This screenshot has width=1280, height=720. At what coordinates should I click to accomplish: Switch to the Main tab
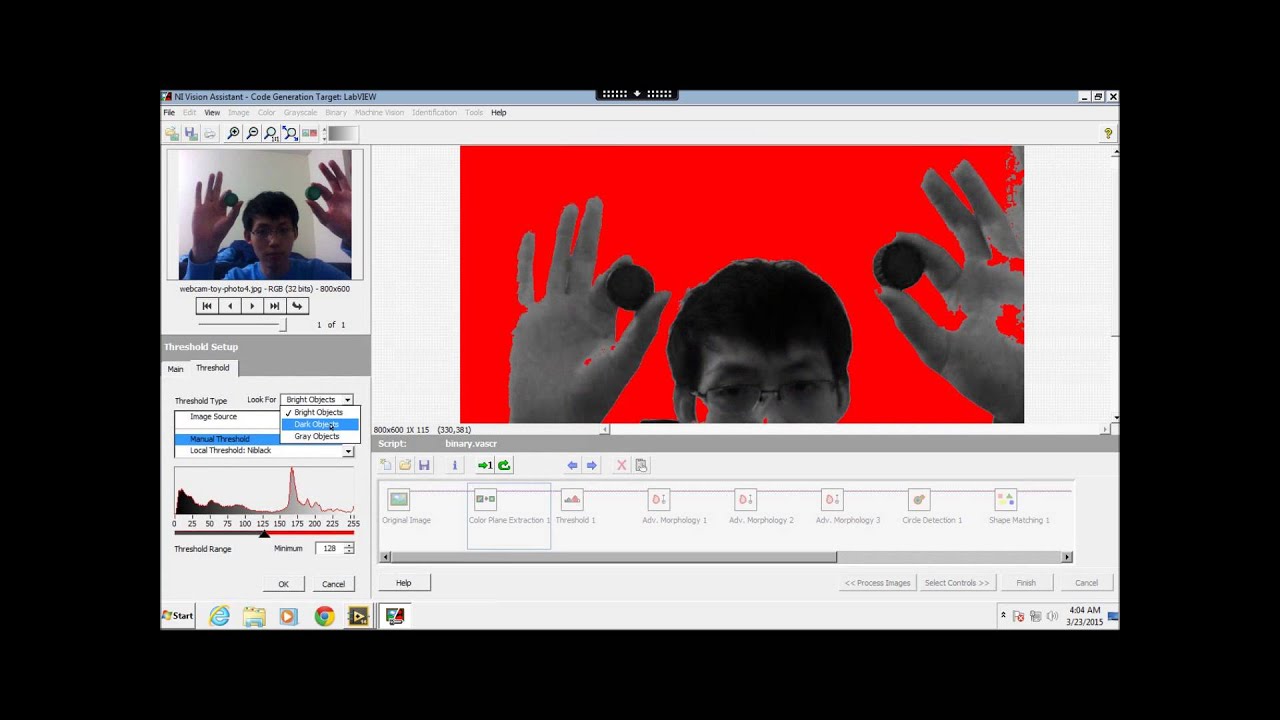click(175, 369)
